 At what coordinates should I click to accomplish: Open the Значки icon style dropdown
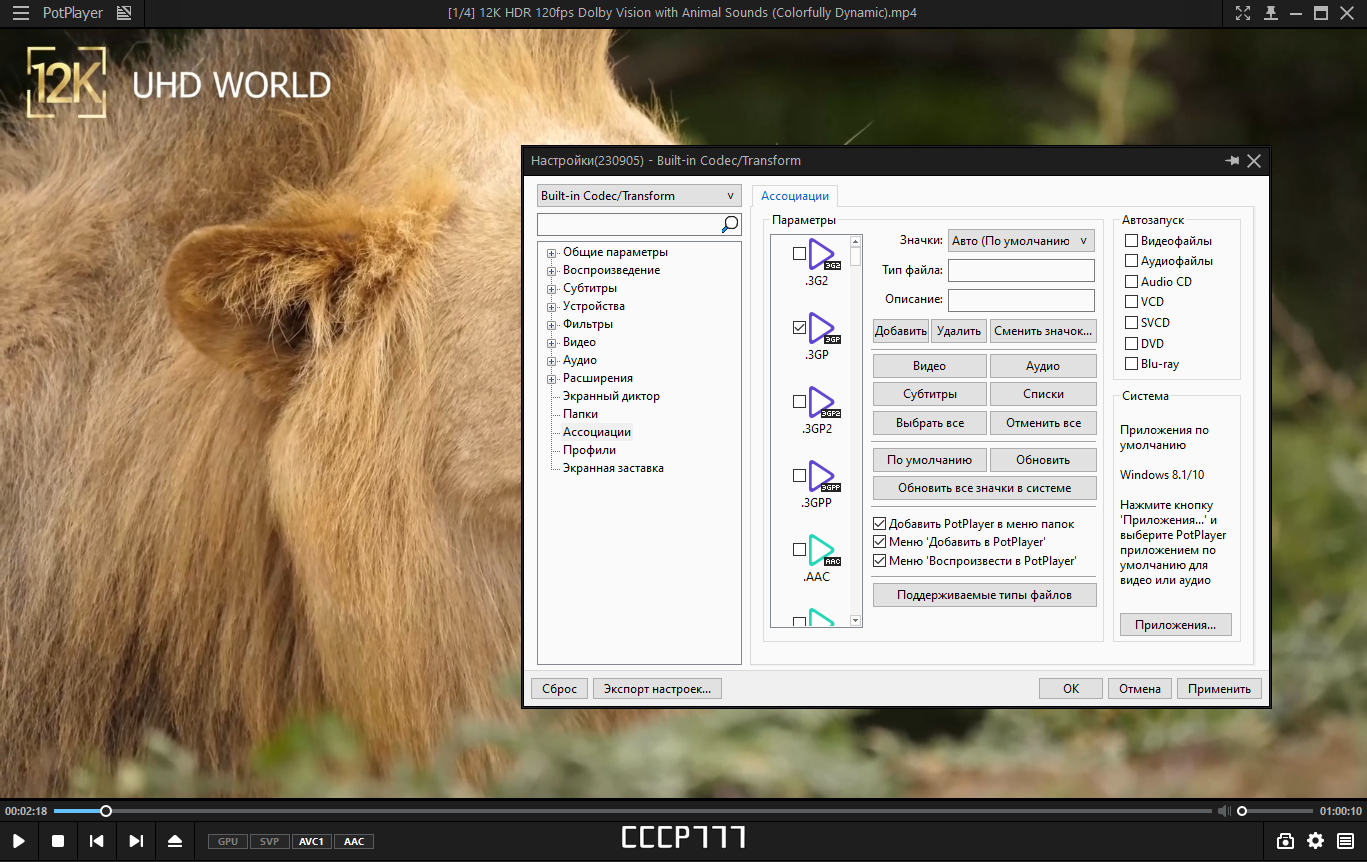coord(1021,241)
